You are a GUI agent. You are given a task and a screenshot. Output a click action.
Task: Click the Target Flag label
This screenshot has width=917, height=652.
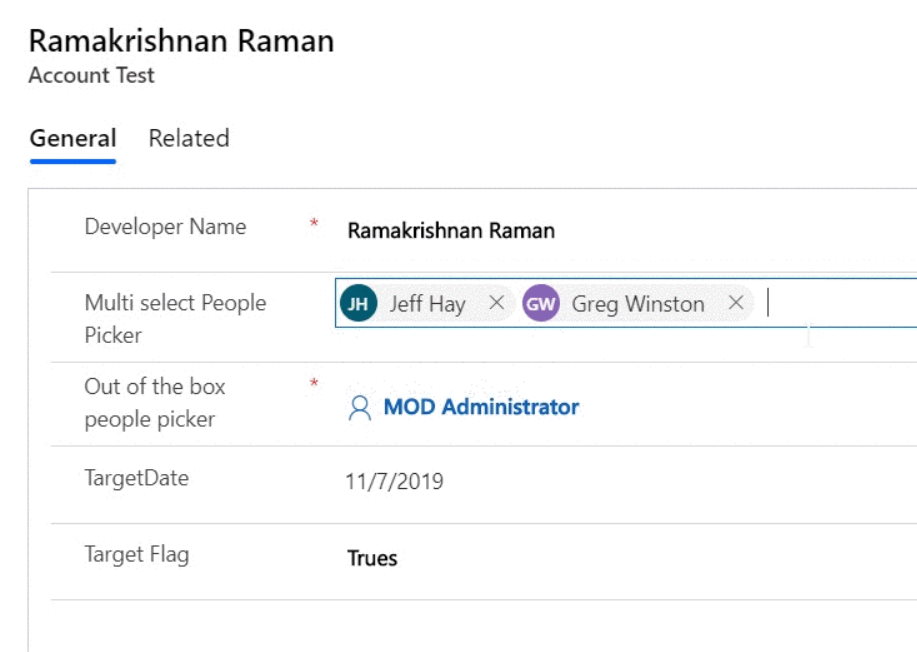pos(137,554)
